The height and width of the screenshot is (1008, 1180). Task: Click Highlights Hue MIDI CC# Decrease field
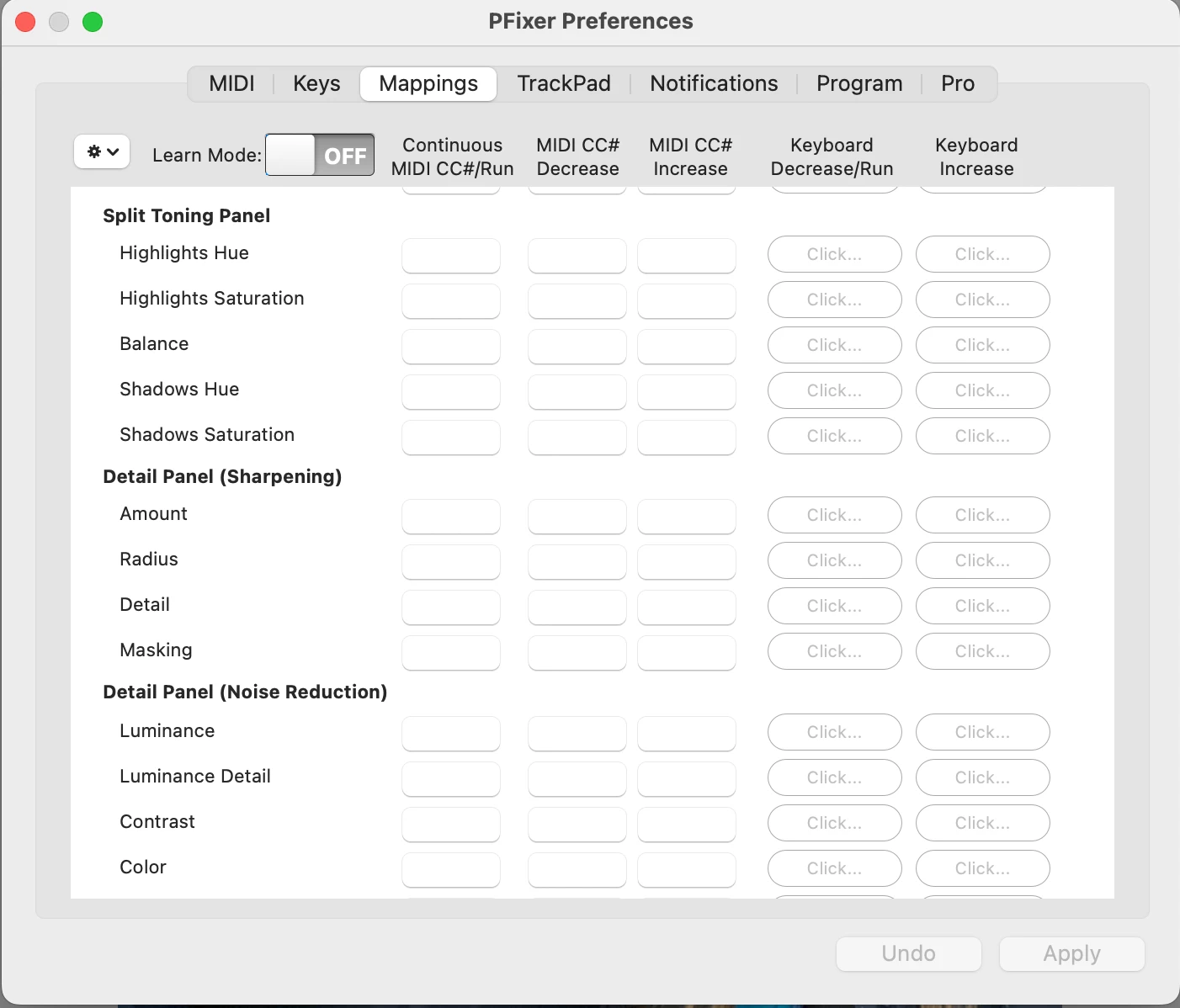(x=577, y=256)
